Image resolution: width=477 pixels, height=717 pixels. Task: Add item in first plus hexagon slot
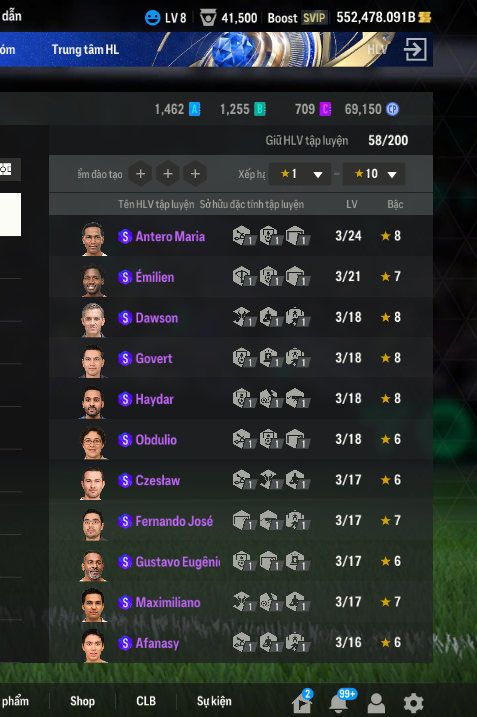140,174
